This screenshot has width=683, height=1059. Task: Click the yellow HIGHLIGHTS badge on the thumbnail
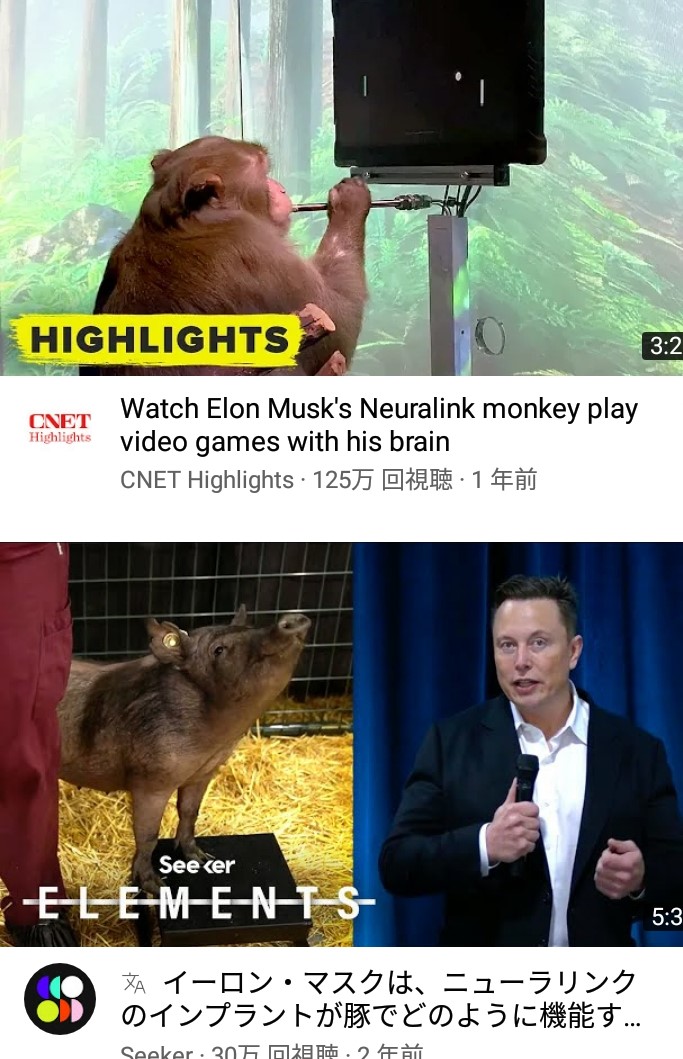click(x=157, y=339)
